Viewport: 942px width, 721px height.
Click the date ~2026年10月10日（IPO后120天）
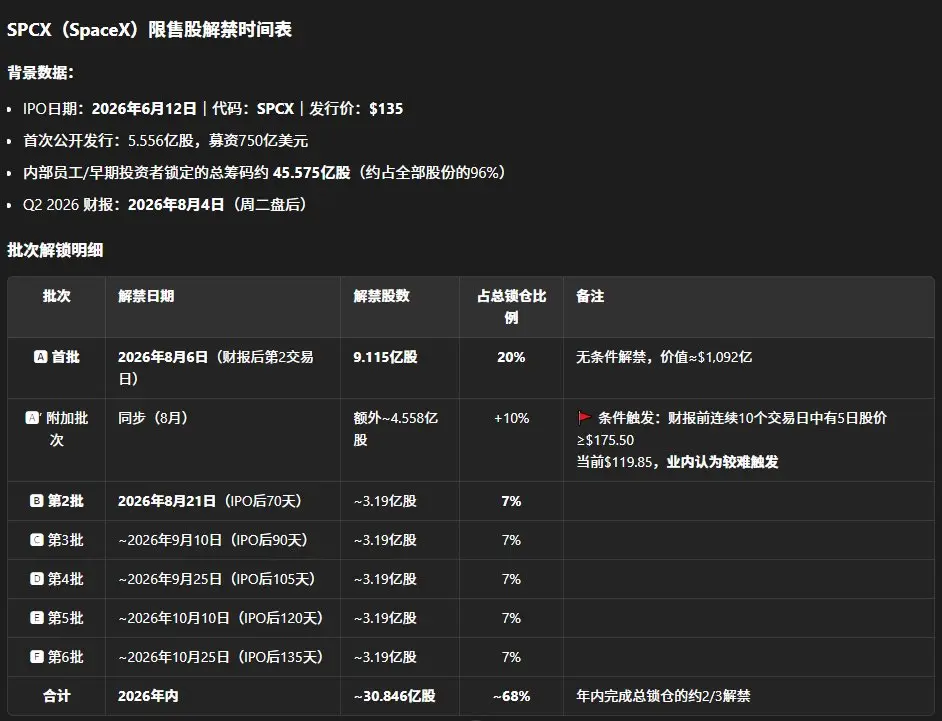(220, 618)
